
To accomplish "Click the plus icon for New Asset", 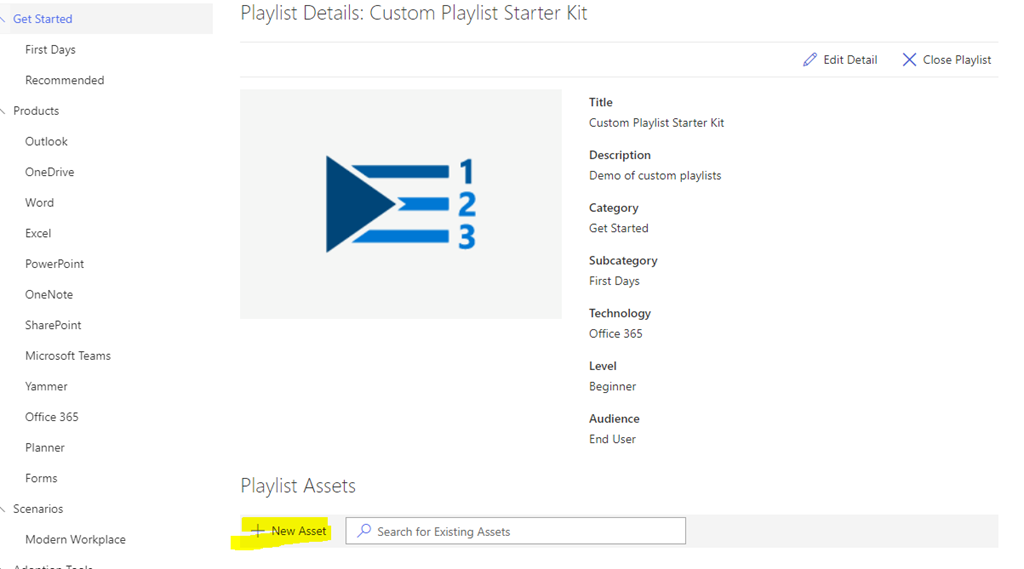I will tap(258, 531).
